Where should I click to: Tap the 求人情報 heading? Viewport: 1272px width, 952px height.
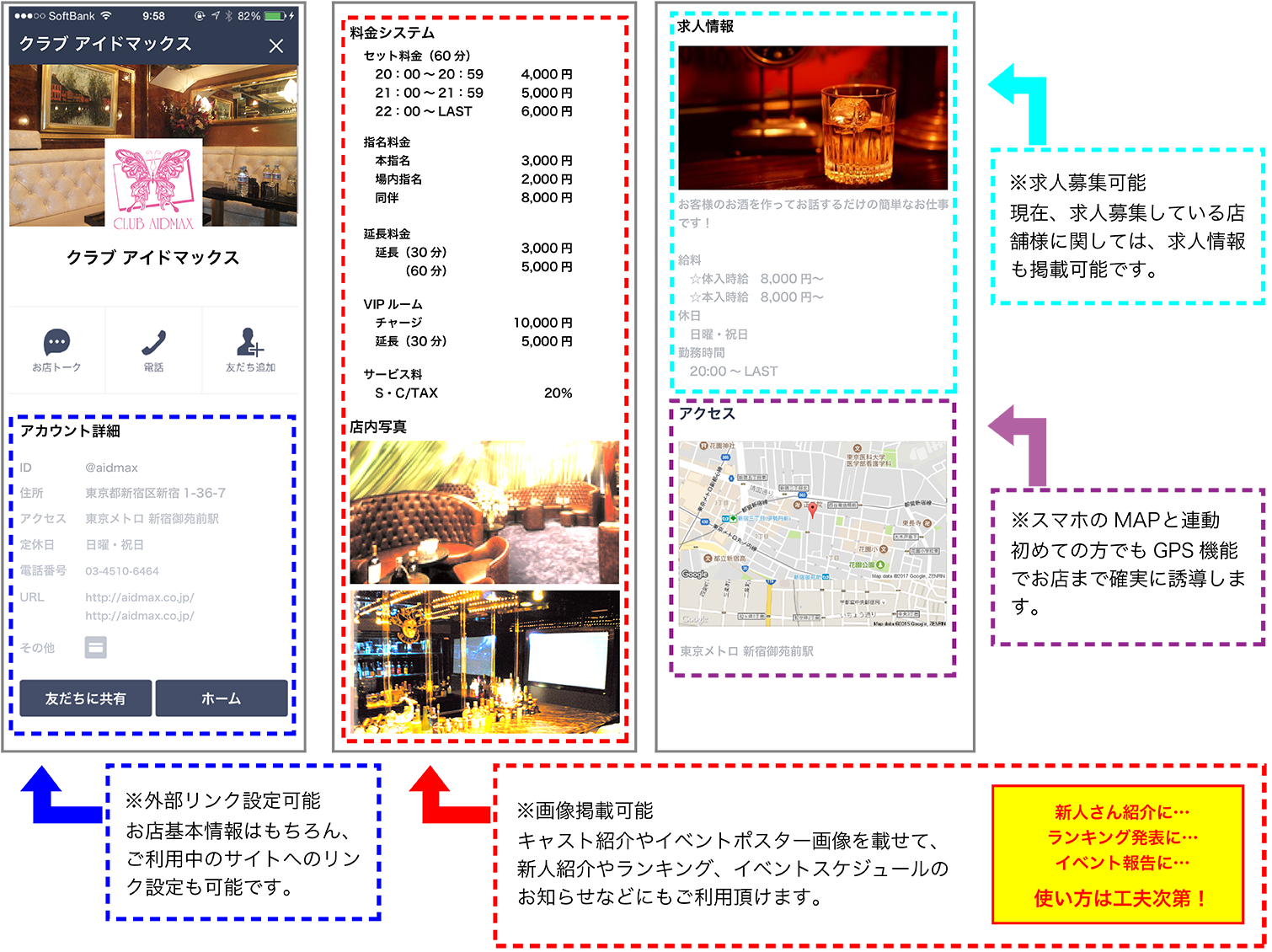click(706, 26)
